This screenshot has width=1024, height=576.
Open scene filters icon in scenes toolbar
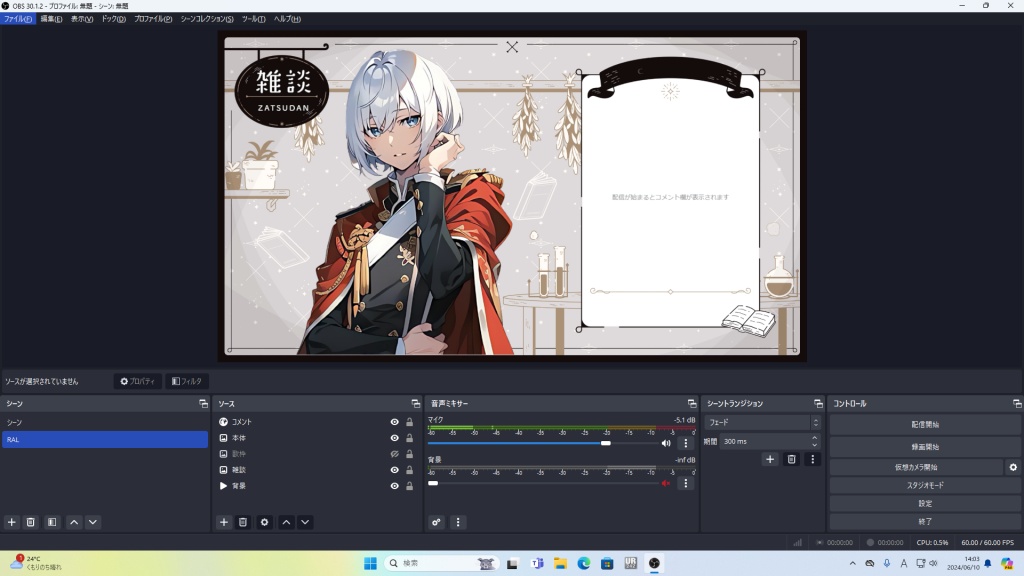pyautogui.click(x=52, y=522)
